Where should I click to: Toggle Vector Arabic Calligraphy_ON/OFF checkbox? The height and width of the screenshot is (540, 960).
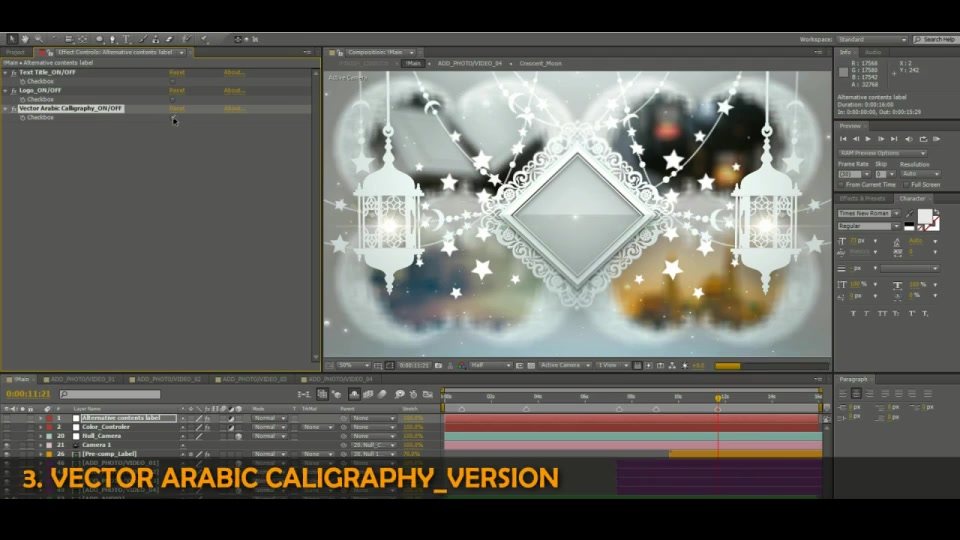pos(173,118)
